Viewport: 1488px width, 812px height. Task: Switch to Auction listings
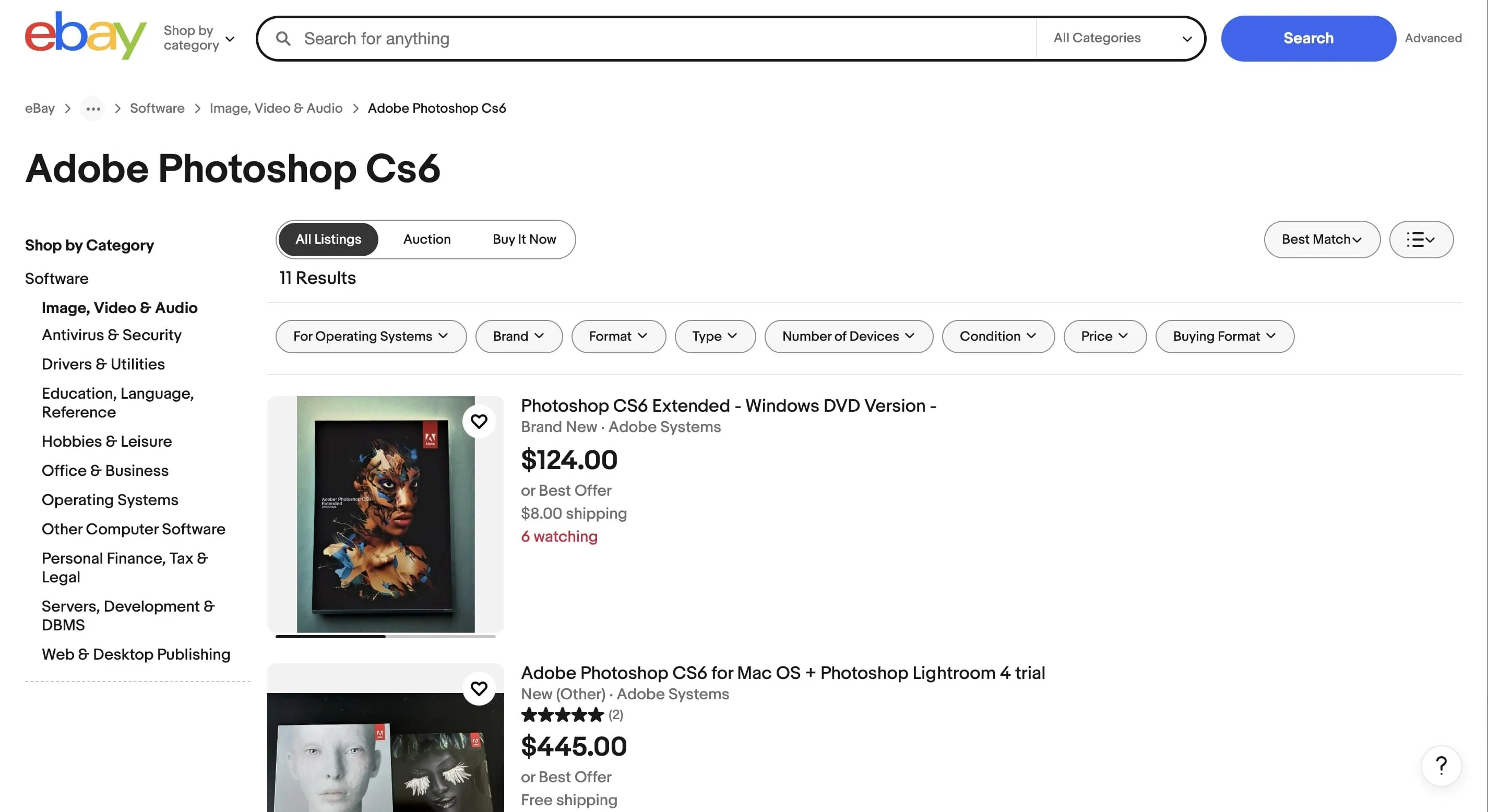pyautogui.click(x=426, y=239)
